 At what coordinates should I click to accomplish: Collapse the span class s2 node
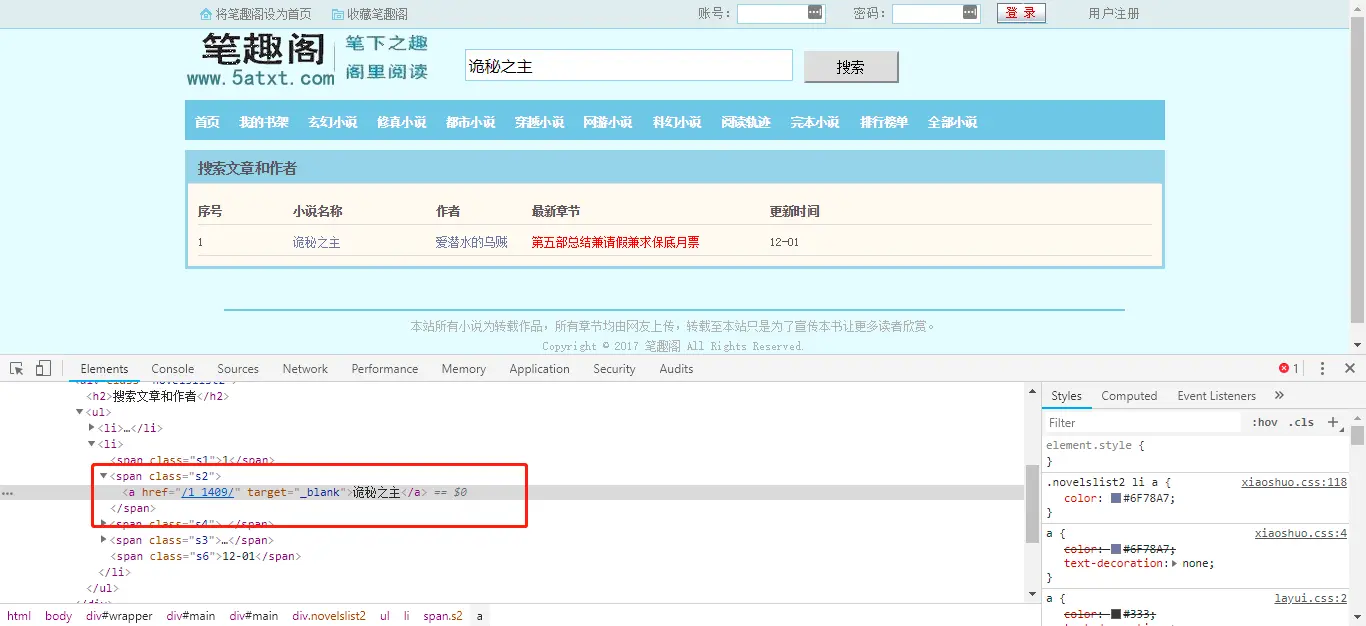coord(104,476)
